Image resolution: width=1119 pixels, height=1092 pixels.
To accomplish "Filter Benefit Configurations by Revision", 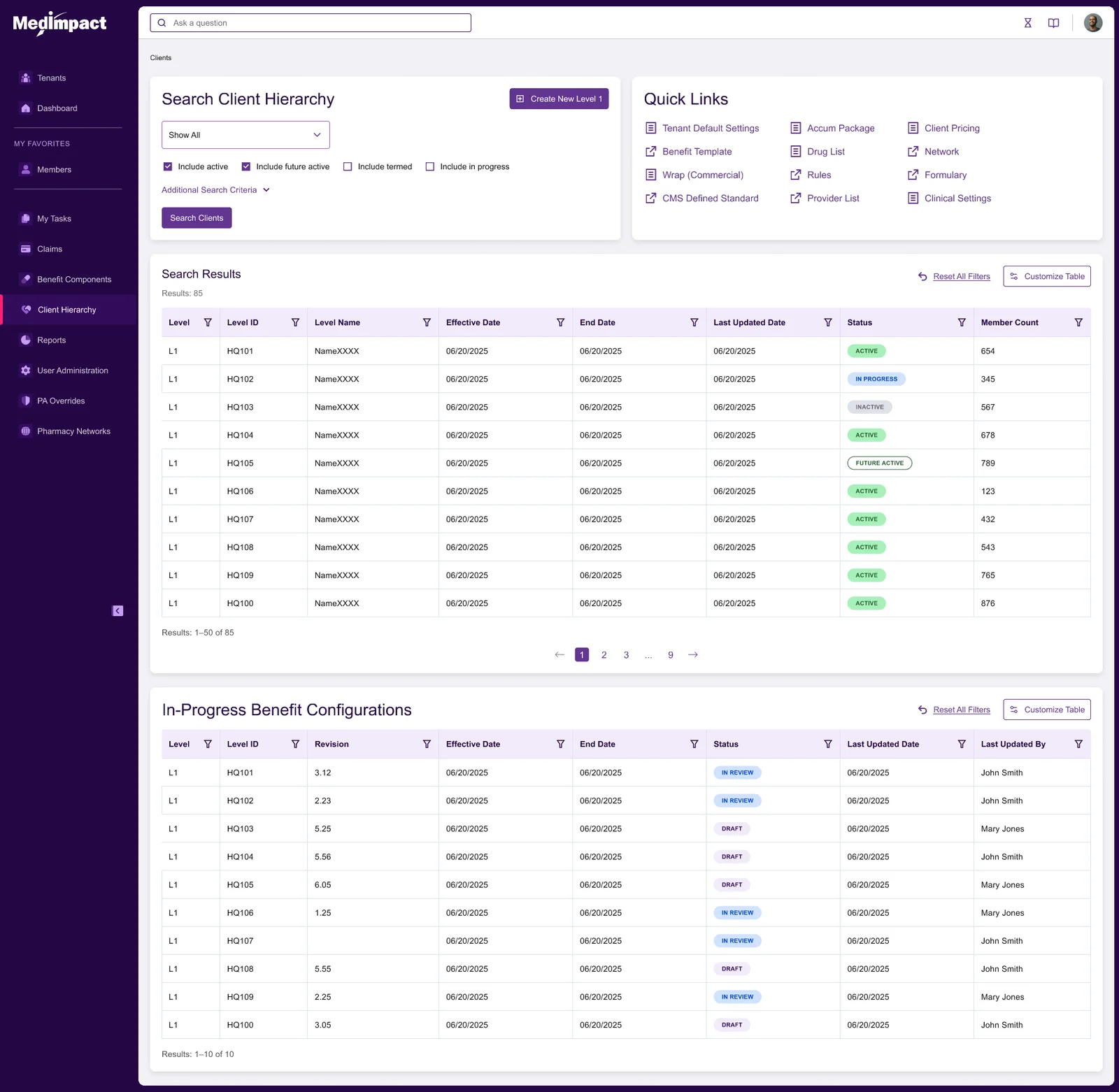I will 427,744.
